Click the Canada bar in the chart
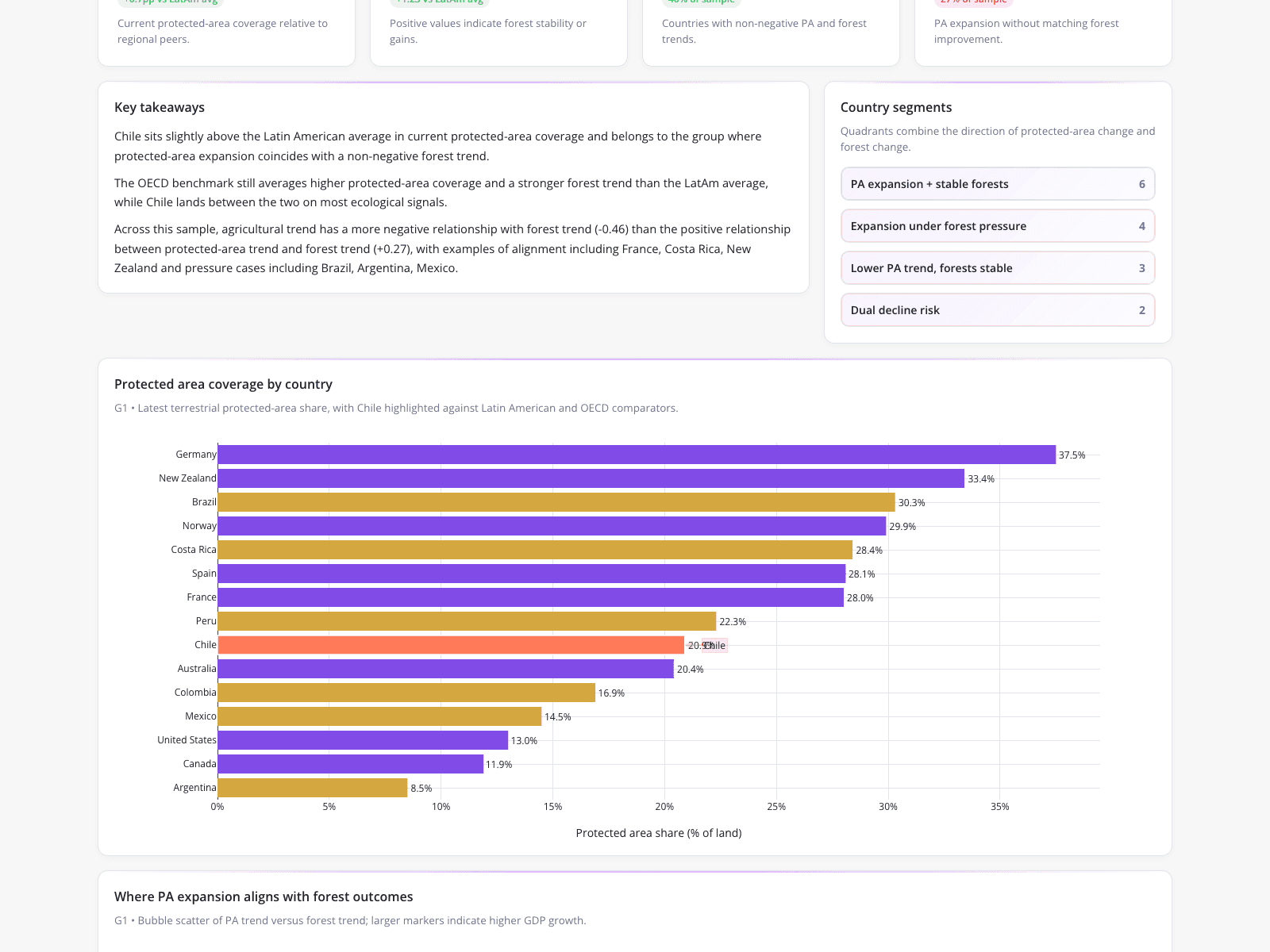Image resolution: width=1270 pixels, height=952 pixels. click(x=351, y=764)
